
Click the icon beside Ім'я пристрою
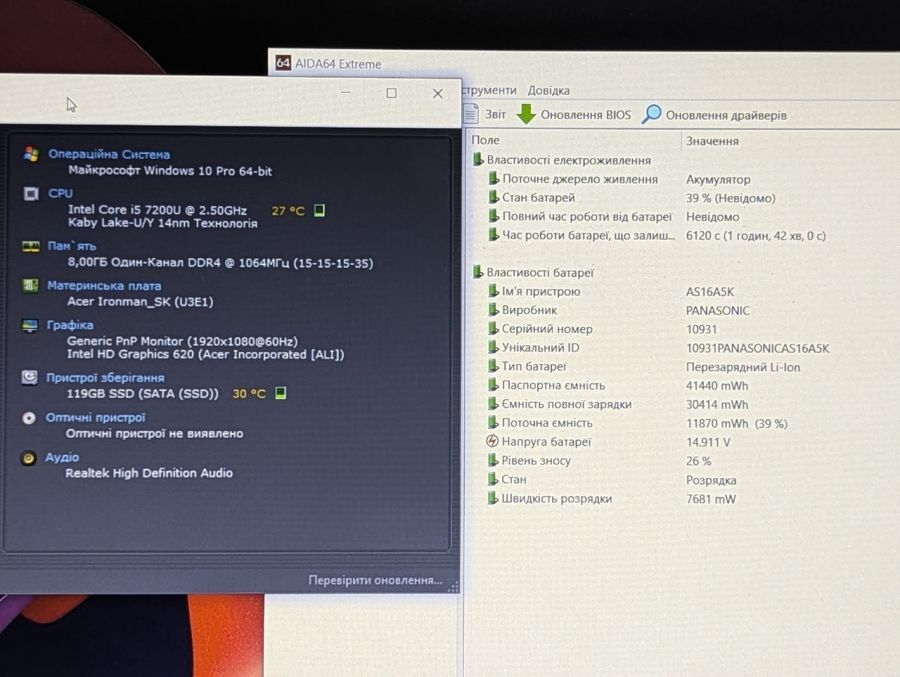click(492, 291)
